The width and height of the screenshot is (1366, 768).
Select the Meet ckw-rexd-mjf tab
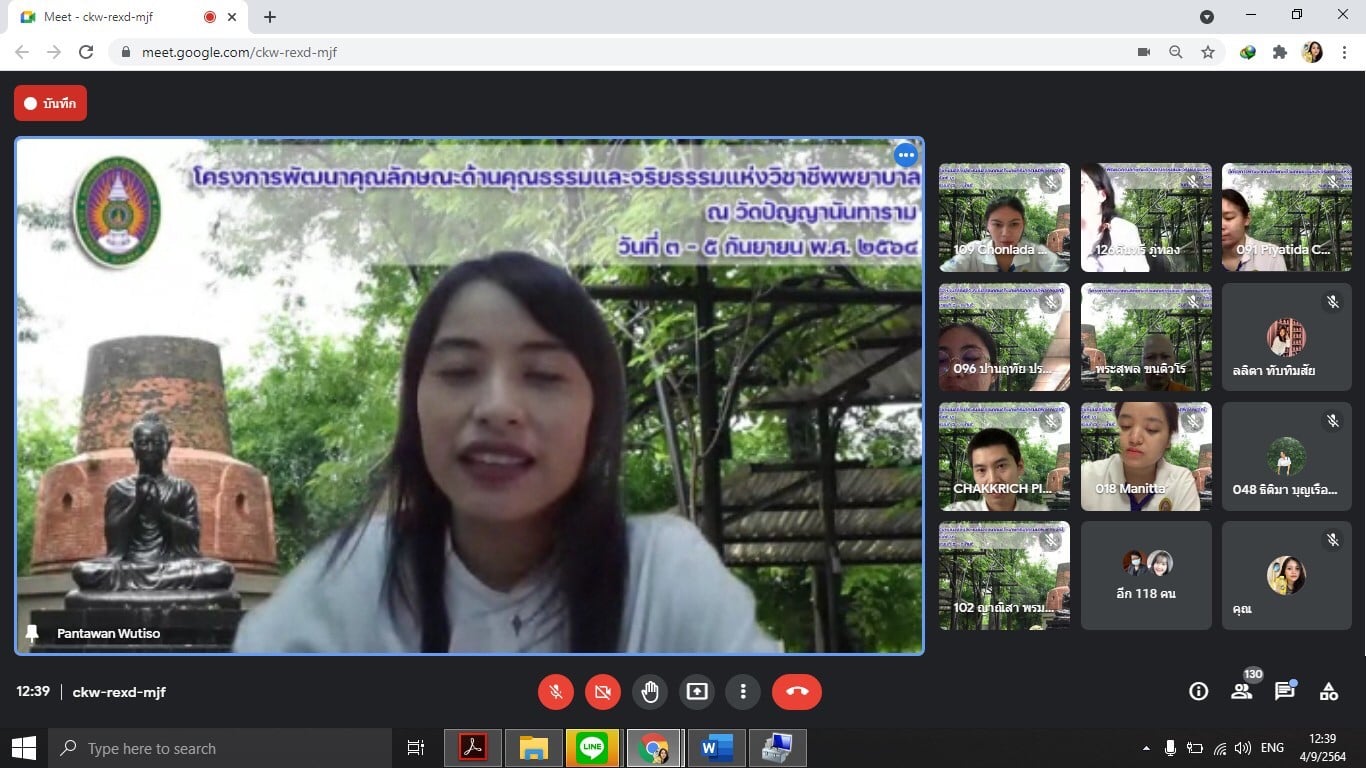pos(110,17)
